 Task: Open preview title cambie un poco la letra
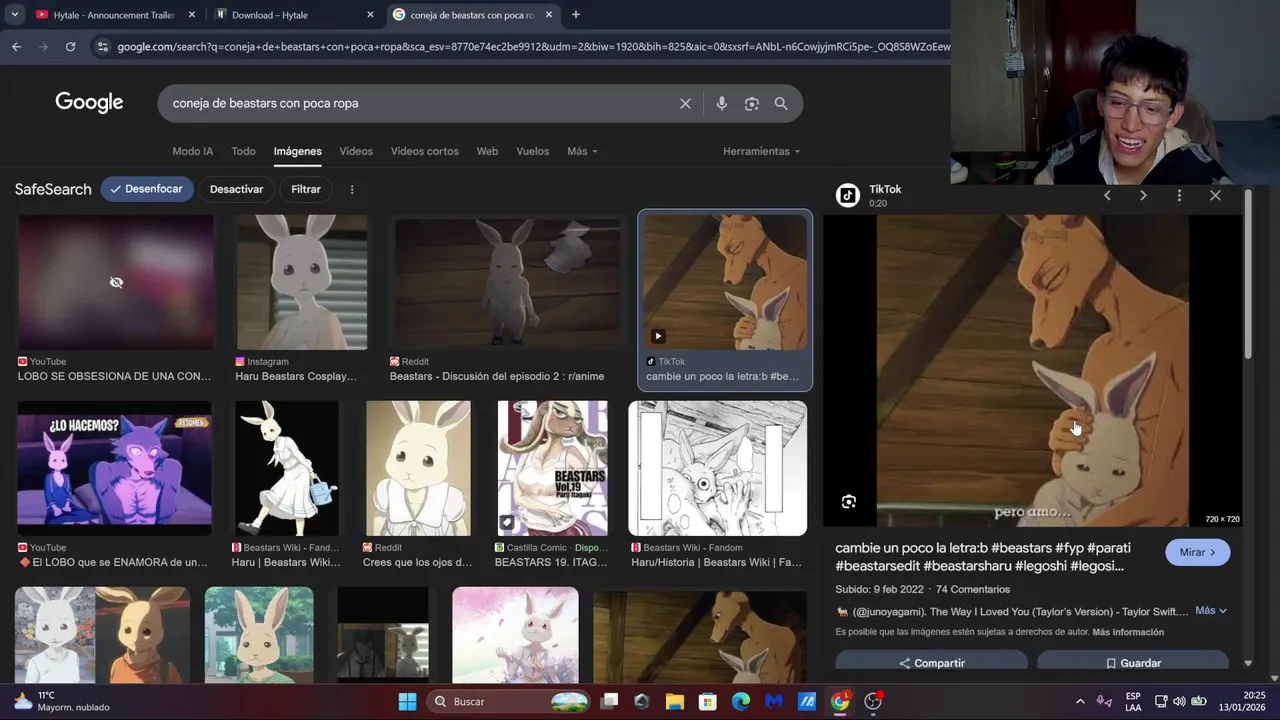tap(983, 557)
